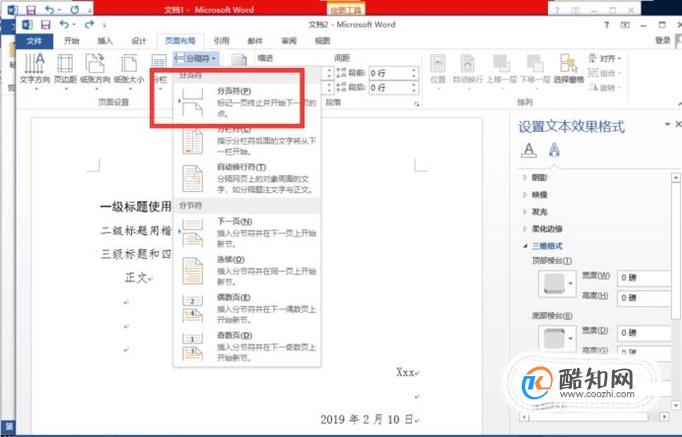Switch to the 设计 Design tab
The height and width of the screenshot is (437, 682).
click(x=139, y=41)
